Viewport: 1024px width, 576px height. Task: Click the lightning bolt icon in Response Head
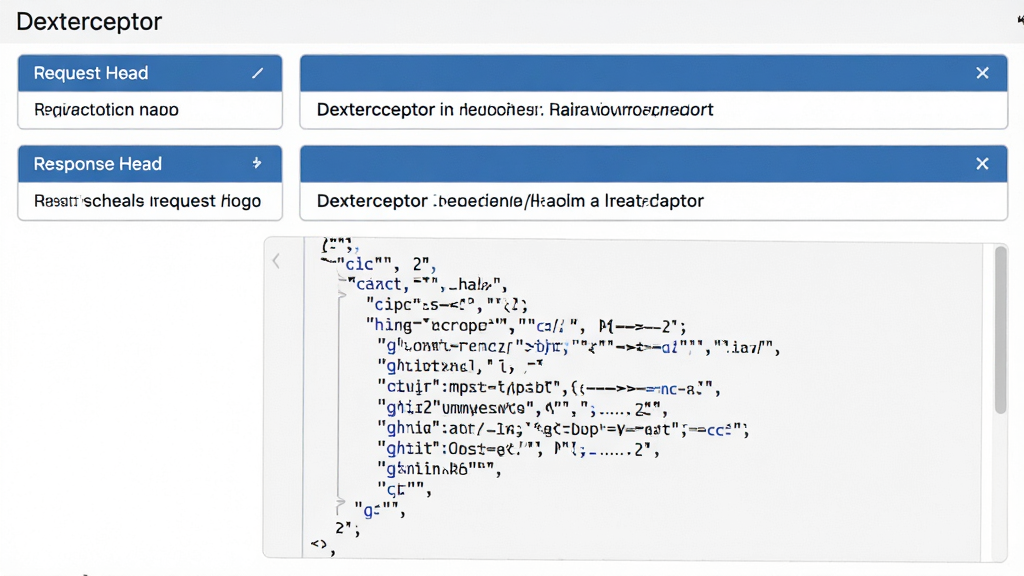coord(257,163)
